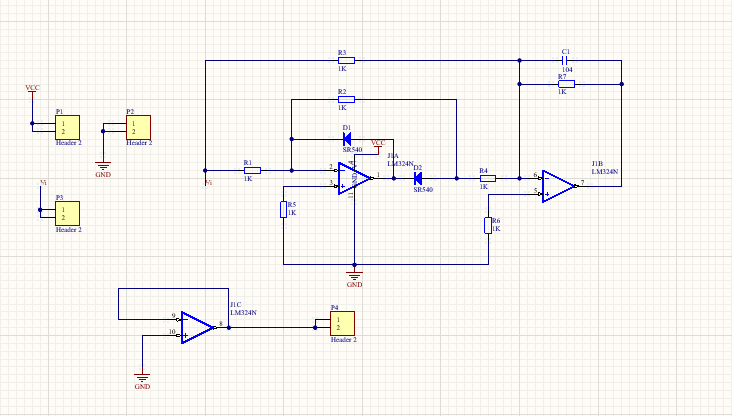Viewport: 732px width, 416px height.
Task: Click R7 designator text
Action: tap(562, 76)
